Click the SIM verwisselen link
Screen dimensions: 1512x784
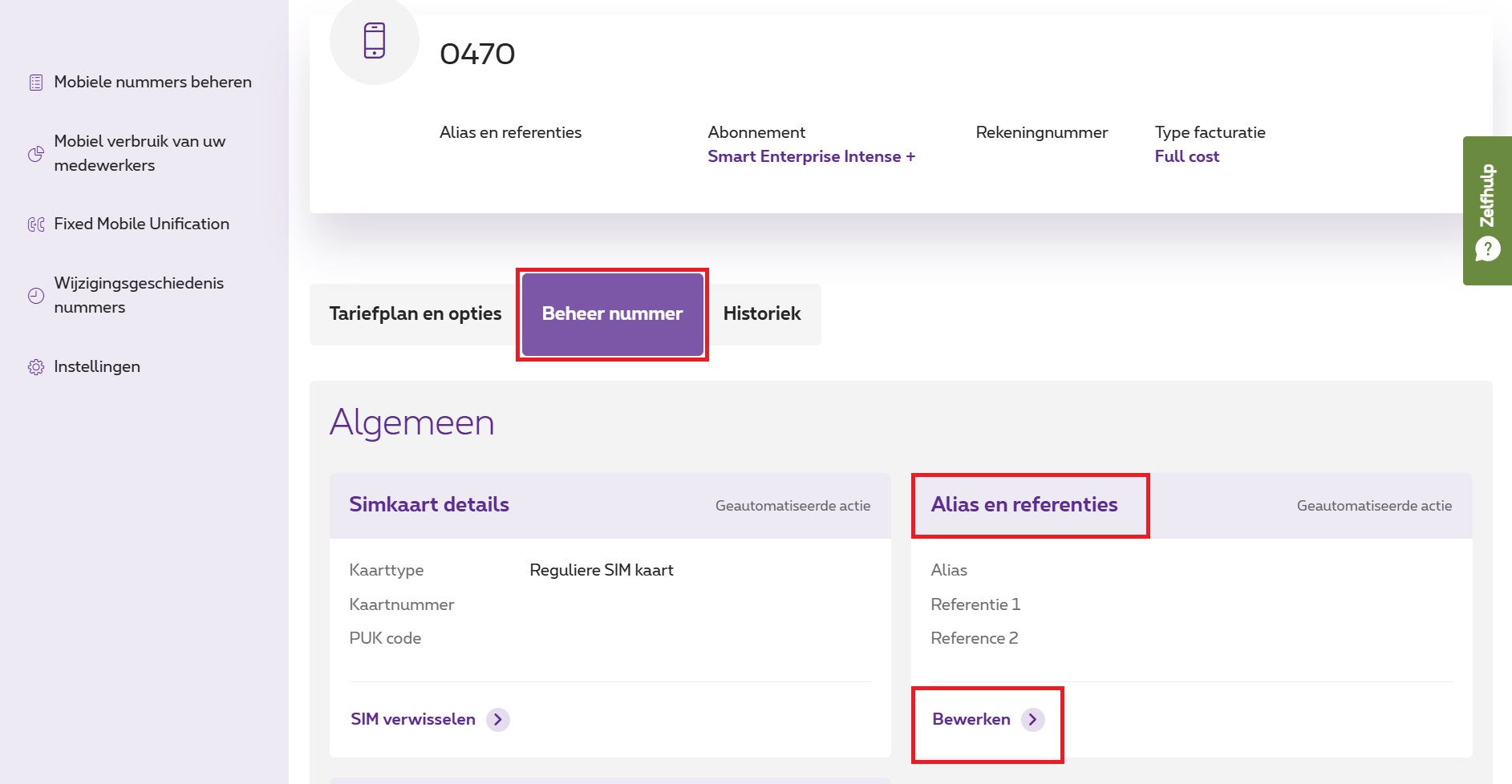(413, 719)
